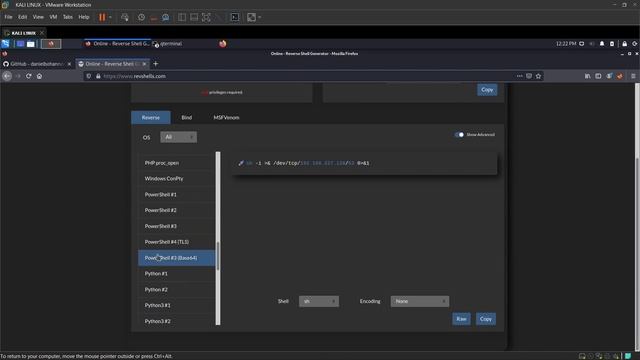Open the OS filter dropdown showing All
The image size is (640, 360).
point(178,137)
